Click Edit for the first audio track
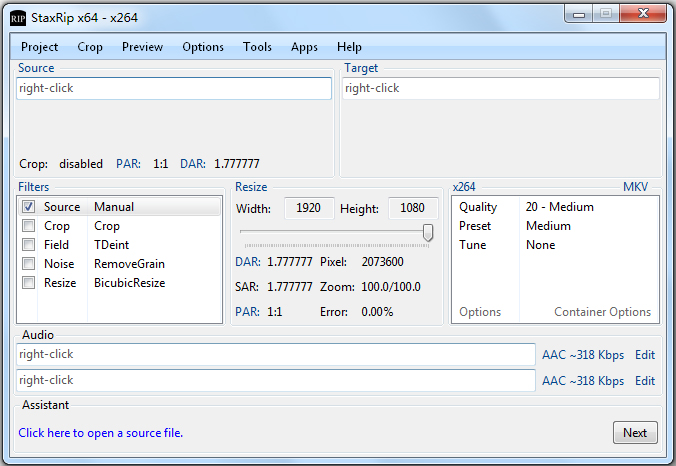This screenshot has height=466, width=676. pos(645,354)
